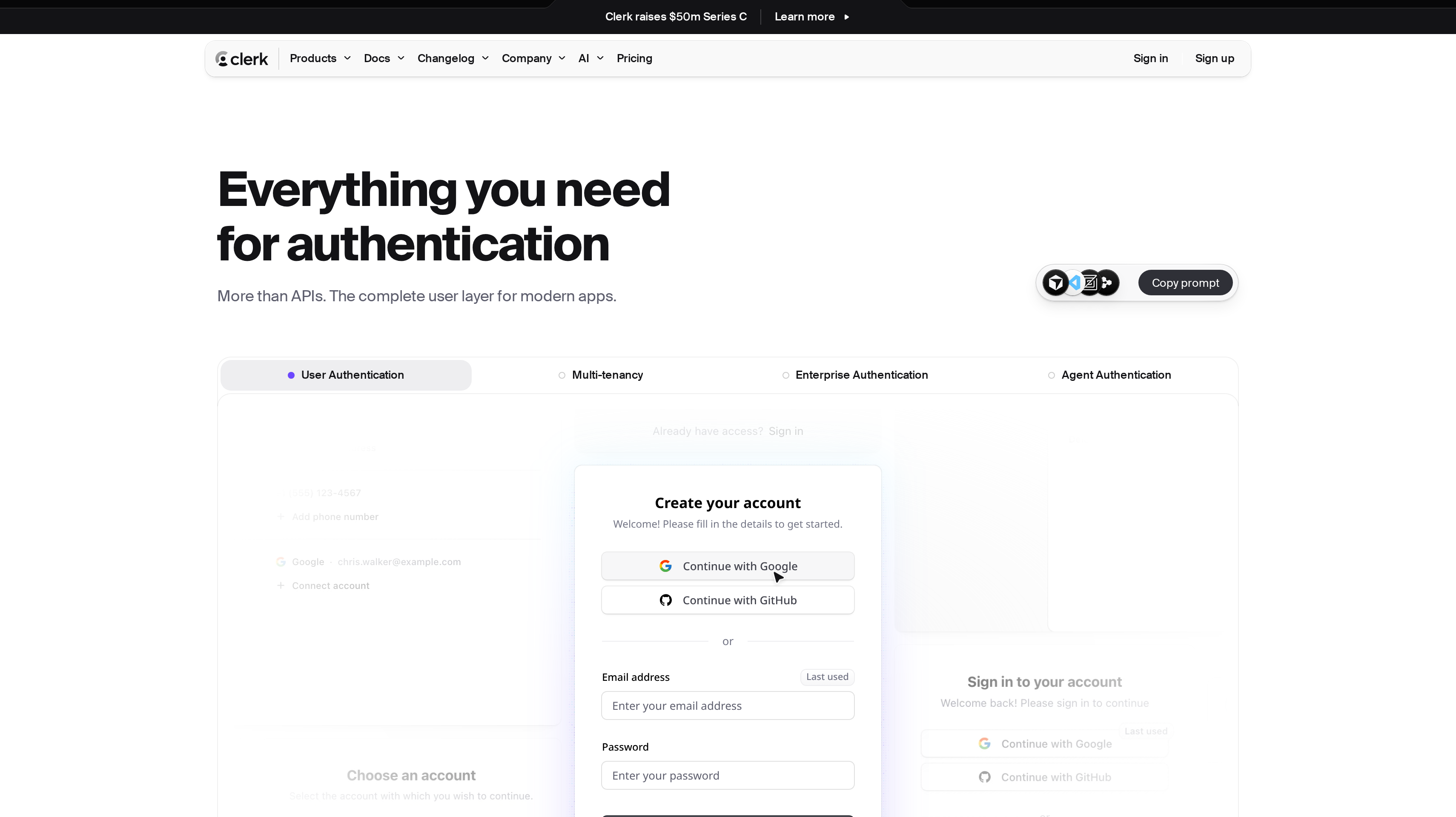Open the Changelog dropdown
The height and width of the screenshot is (817, 1456).
[453, 58]
